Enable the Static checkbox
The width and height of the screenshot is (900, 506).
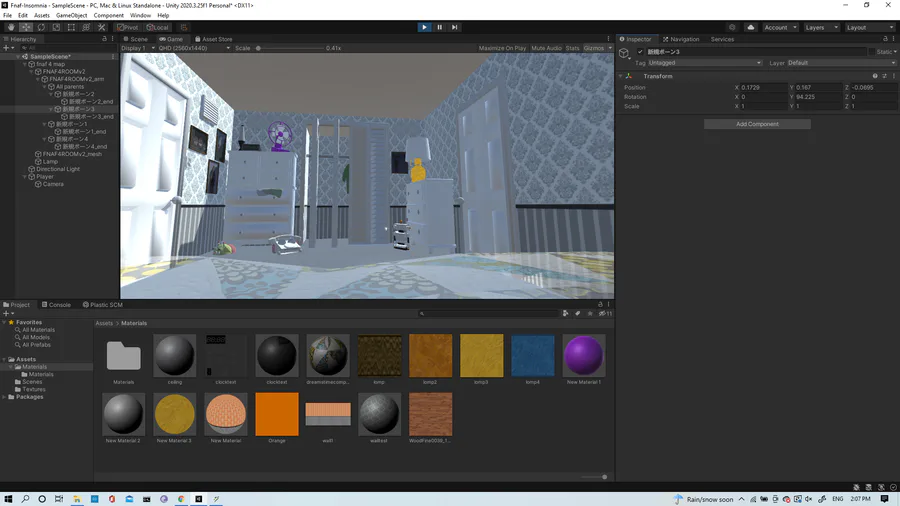click(x=871, y=52)
